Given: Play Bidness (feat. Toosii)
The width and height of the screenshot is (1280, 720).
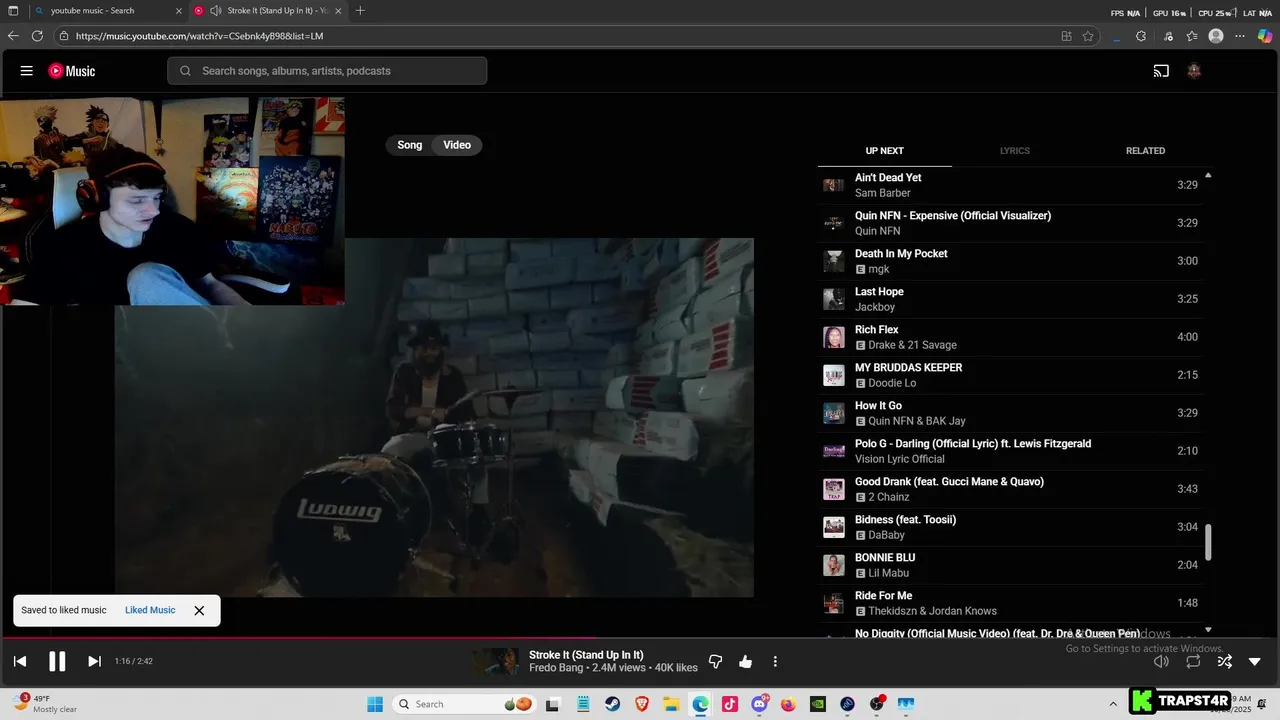Looking at the screenshot, I should [x=1010, y=527].
